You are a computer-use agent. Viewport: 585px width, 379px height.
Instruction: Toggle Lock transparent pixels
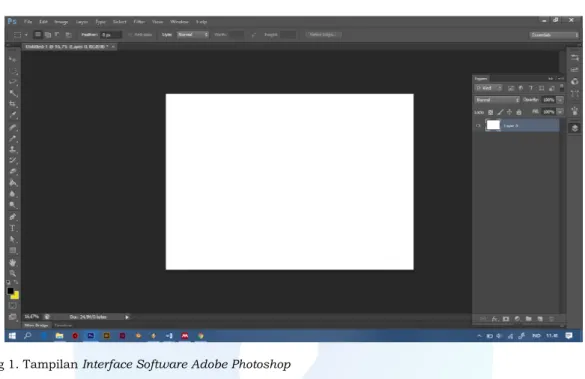point(491,112)
